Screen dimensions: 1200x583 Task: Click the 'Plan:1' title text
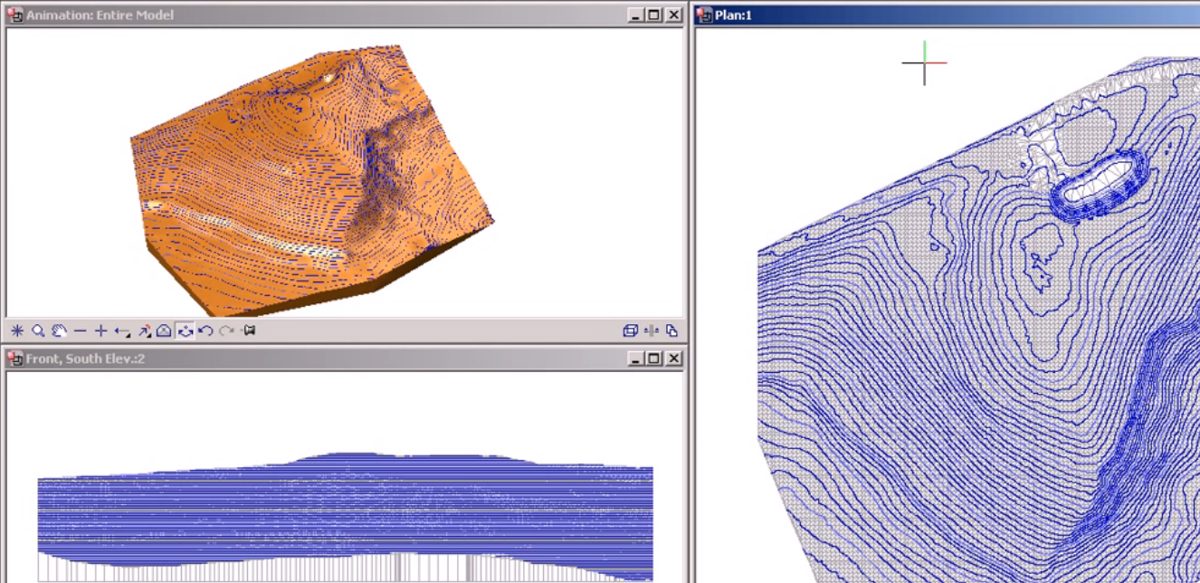(733, 15)
